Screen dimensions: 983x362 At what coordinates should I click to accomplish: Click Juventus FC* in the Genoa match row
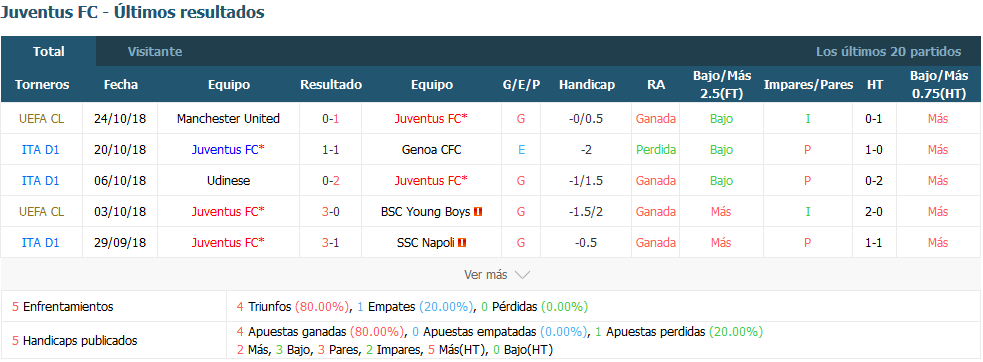(x=228, y=150)
